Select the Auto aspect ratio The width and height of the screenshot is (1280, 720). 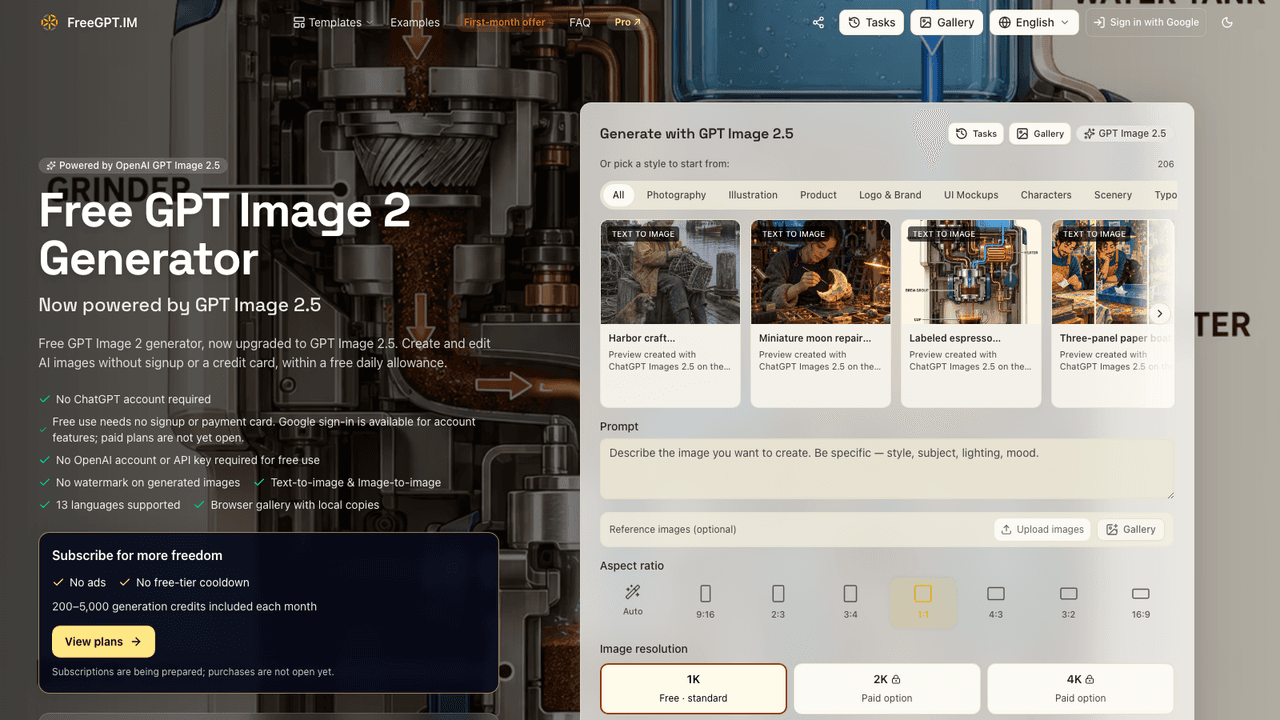[633, 602]
